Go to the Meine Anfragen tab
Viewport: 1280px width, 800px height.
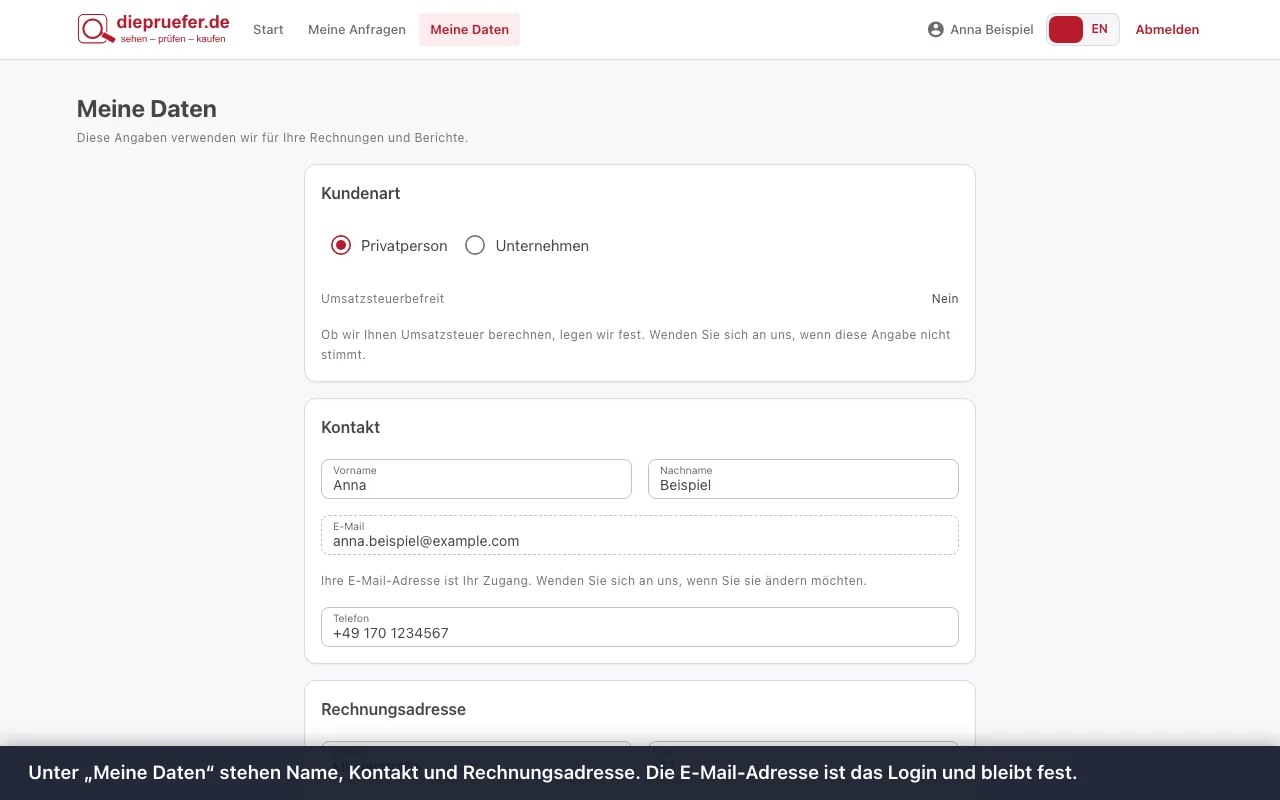(357, 30)
